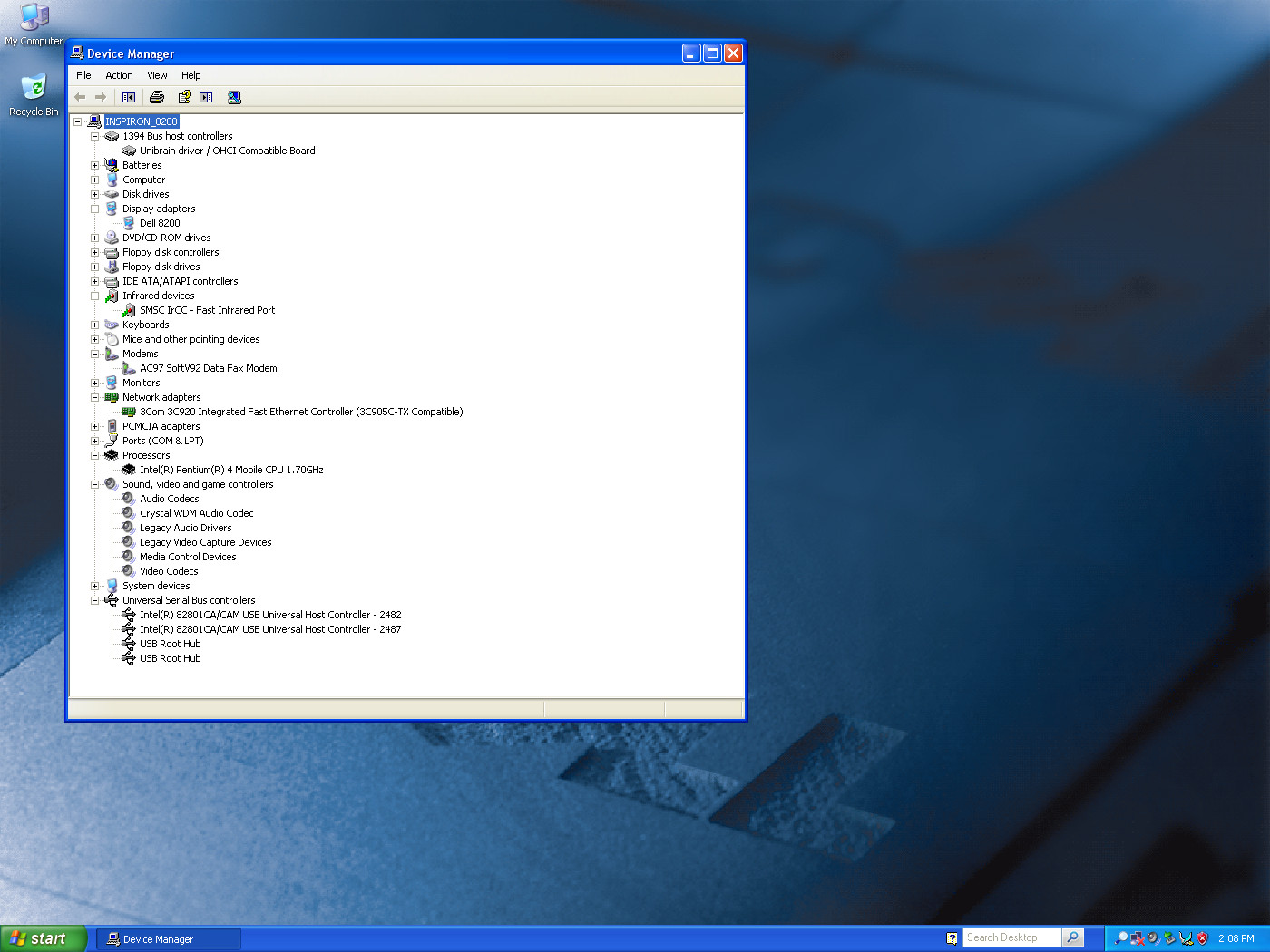This screenshot has width=1270, height=952.
Task: Collapse Sound, video and game controllers
Action: point(94,484)
